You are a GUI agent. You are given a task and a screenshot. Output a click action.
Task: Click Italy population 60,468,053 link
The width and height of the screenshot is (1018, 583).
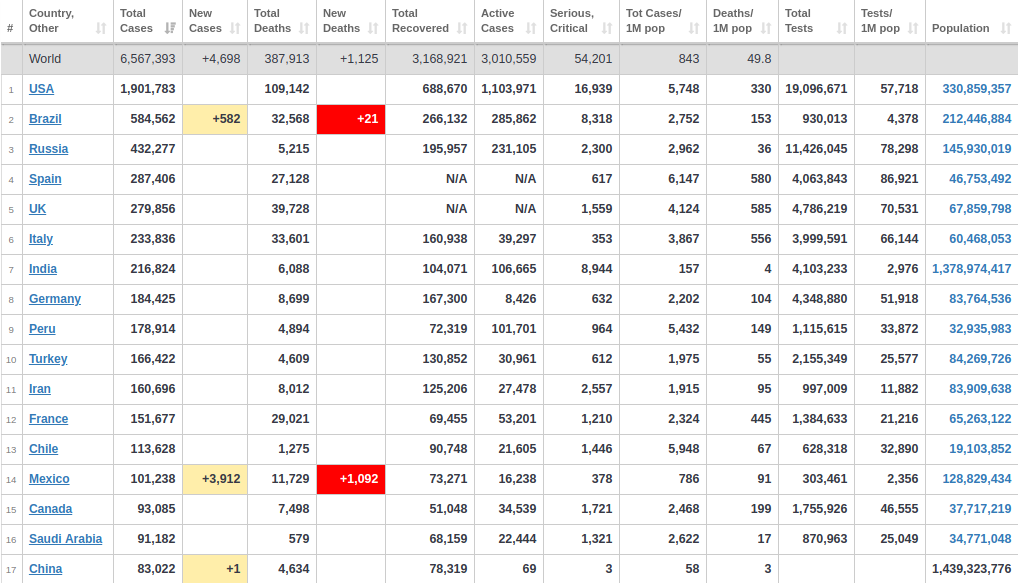point(980,239)
